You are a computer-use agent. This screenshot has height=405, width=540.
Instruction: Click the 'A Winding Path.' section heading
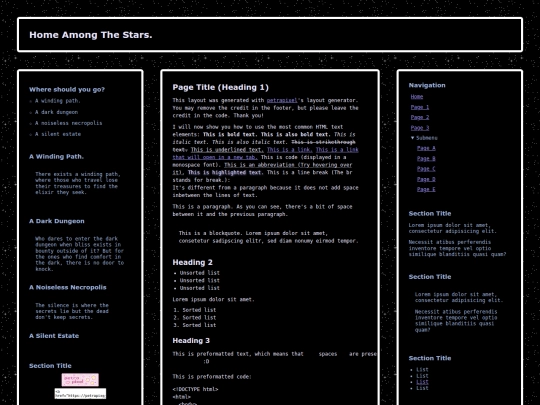point(56,157)
